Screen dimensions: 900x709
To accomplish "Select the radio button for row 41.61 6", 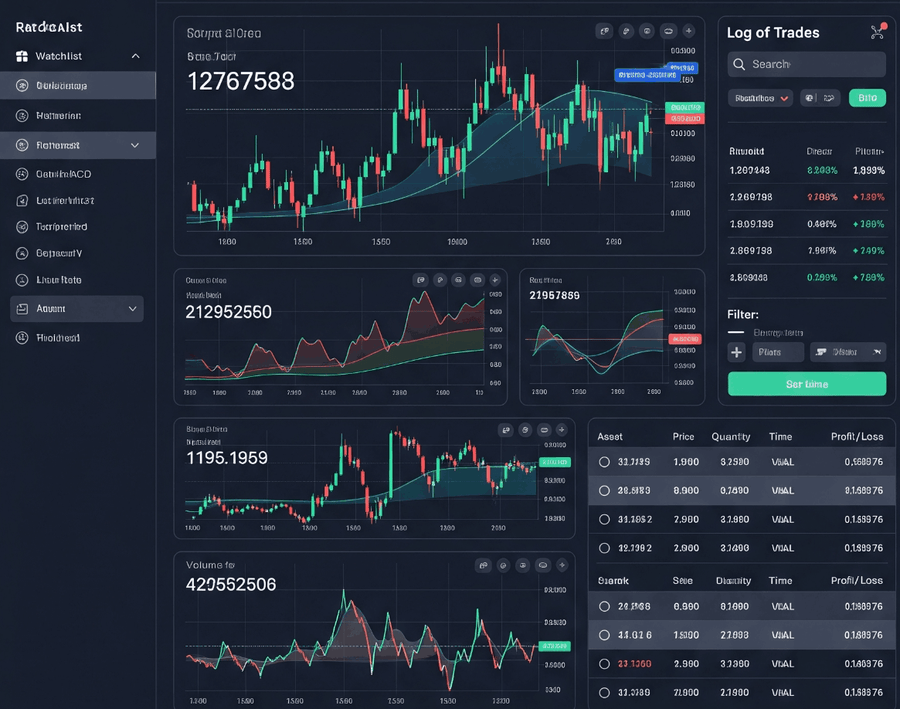I will pos(604,635).
